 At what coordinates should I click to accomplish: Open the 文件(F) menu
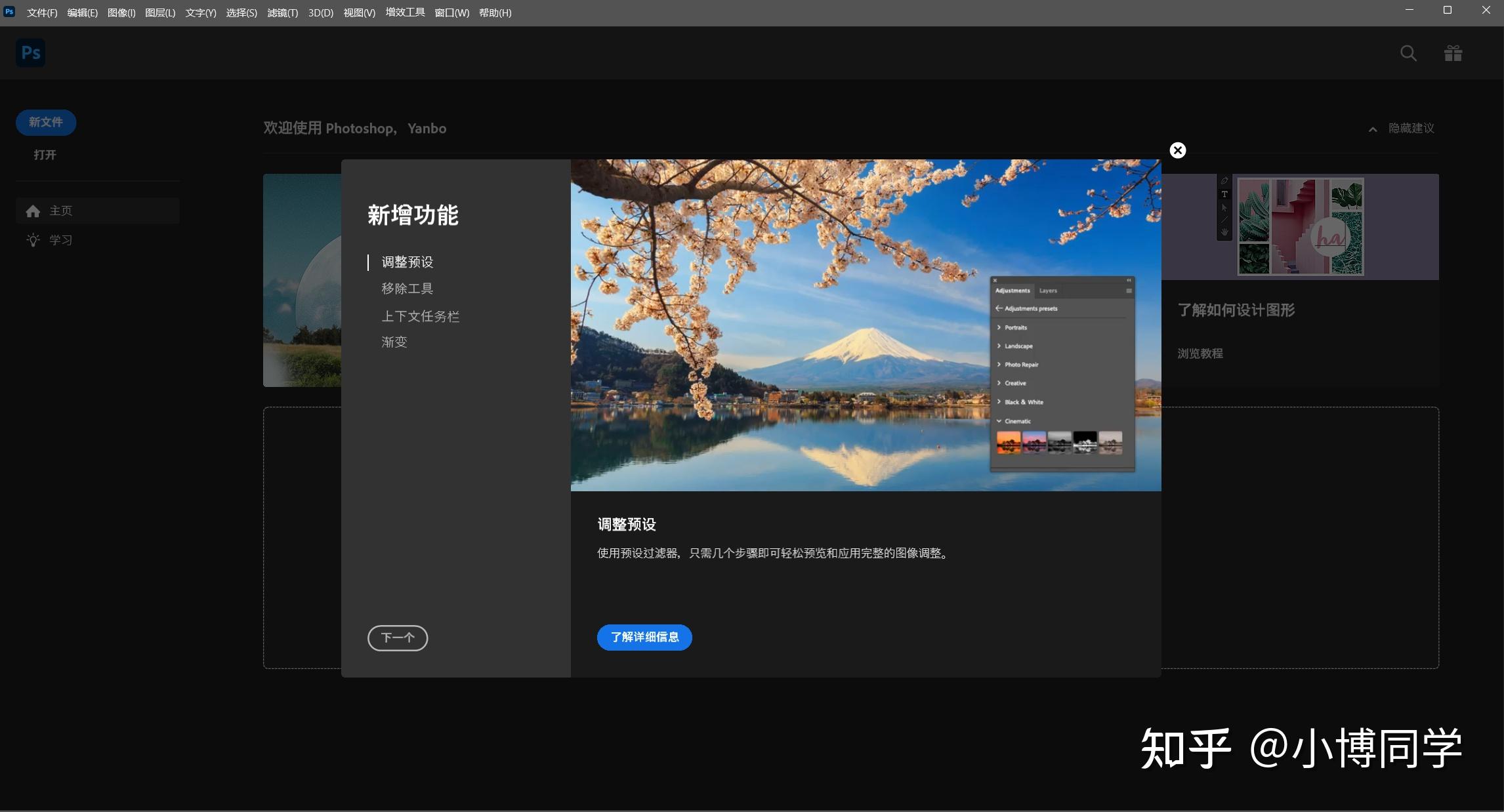(x=42, y=13)
